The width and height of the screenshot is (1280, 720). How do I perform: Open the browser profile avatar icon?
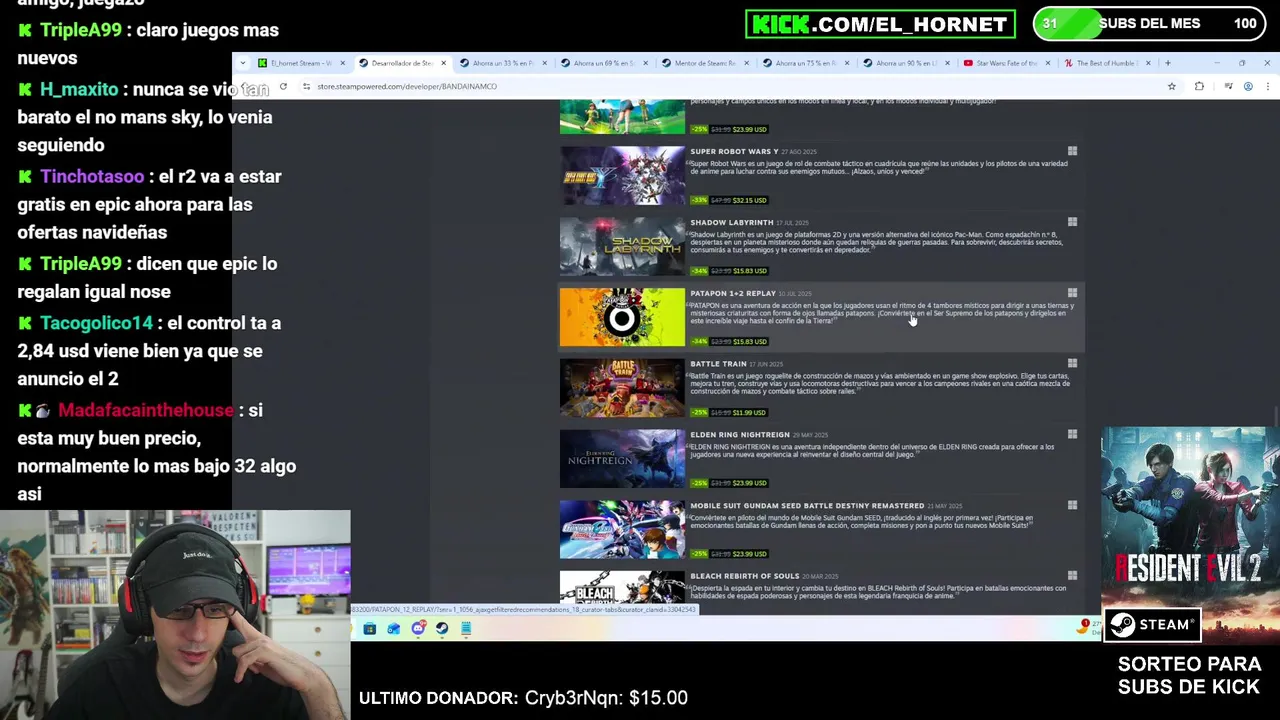pos(1248,87)
